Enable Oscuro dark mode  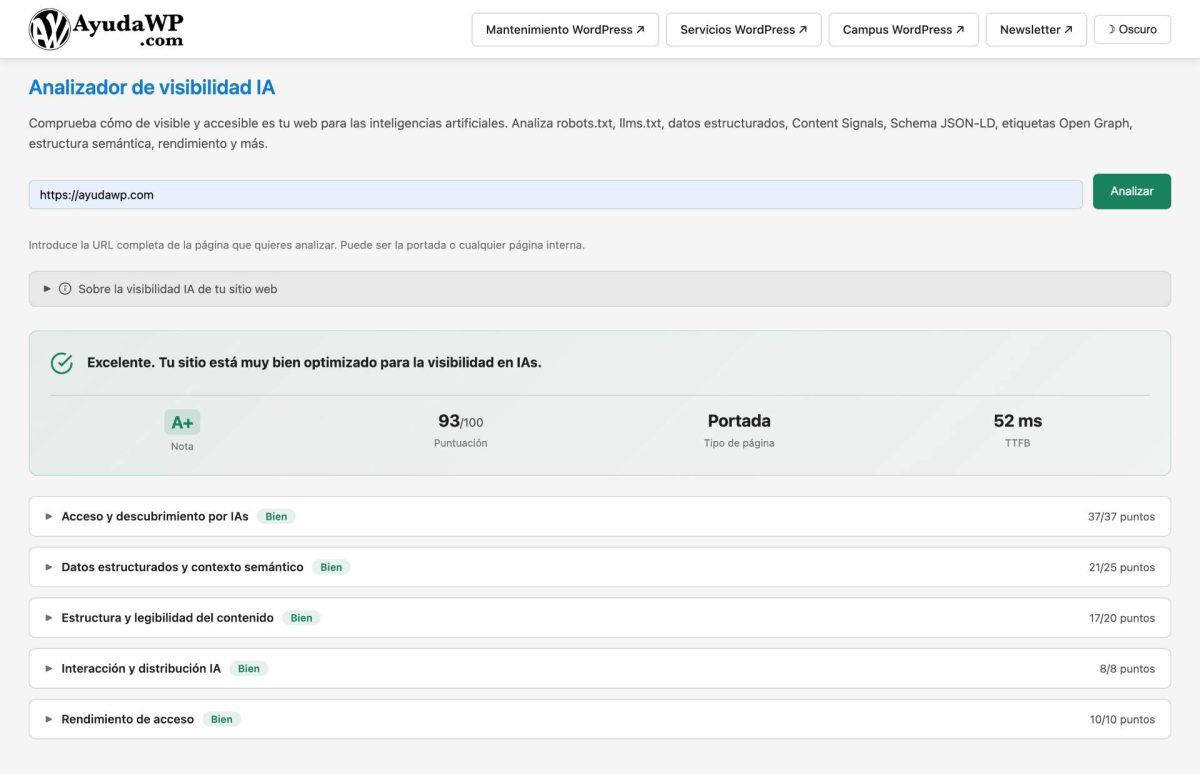click(1132, 29)
